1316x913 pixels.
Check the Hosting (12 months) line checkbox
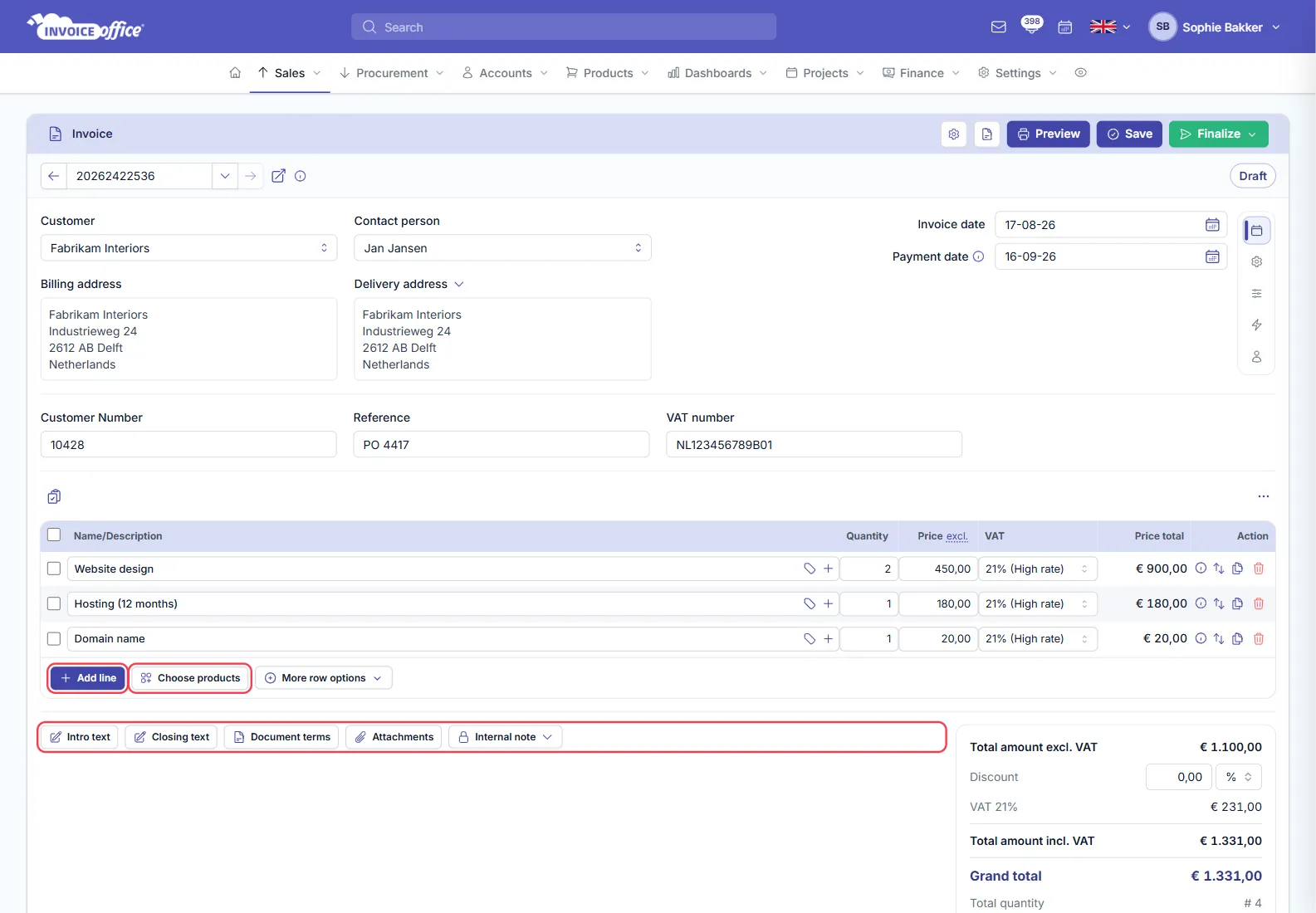click(54, 604)
